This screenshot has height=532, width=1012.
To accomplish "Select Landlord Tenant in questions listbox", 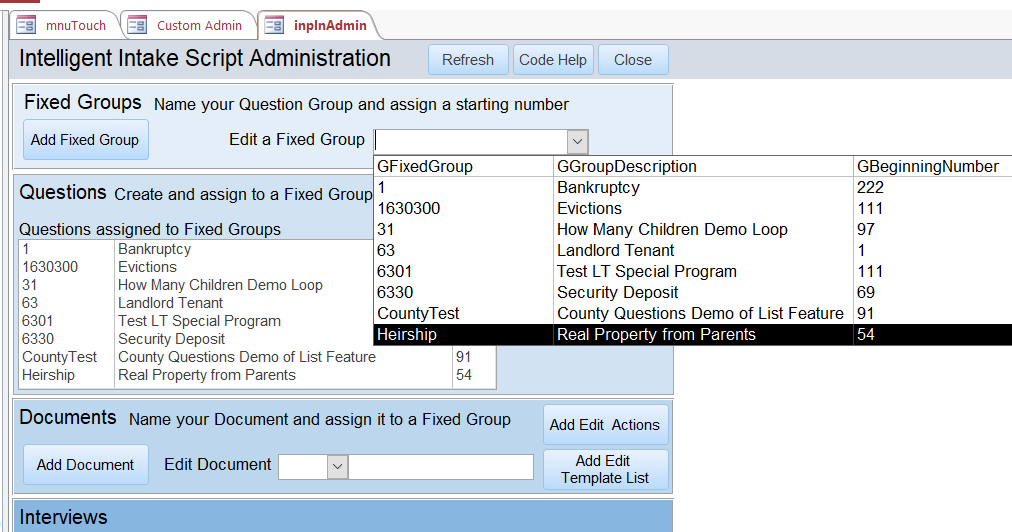I will tap(170, 303).
